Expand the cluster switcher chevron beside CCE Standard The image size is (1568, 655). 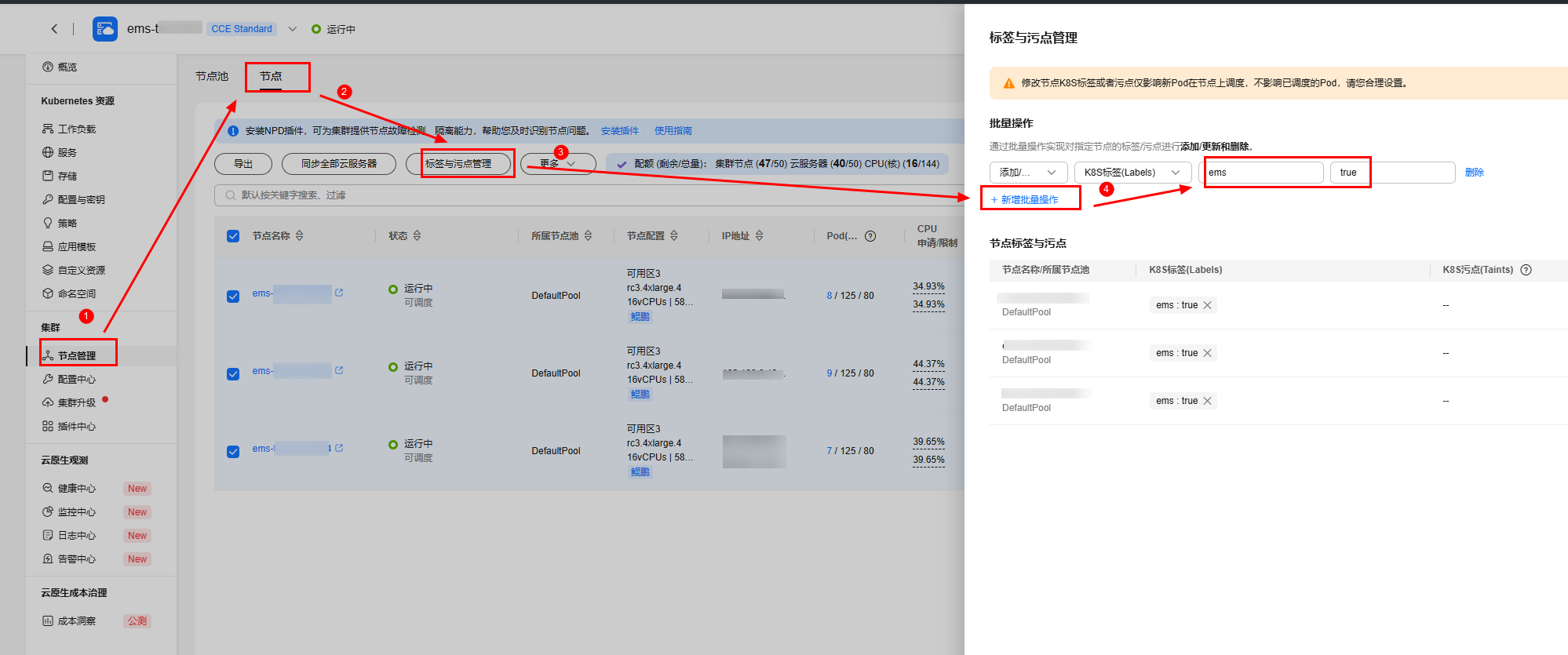coord(292,29)
